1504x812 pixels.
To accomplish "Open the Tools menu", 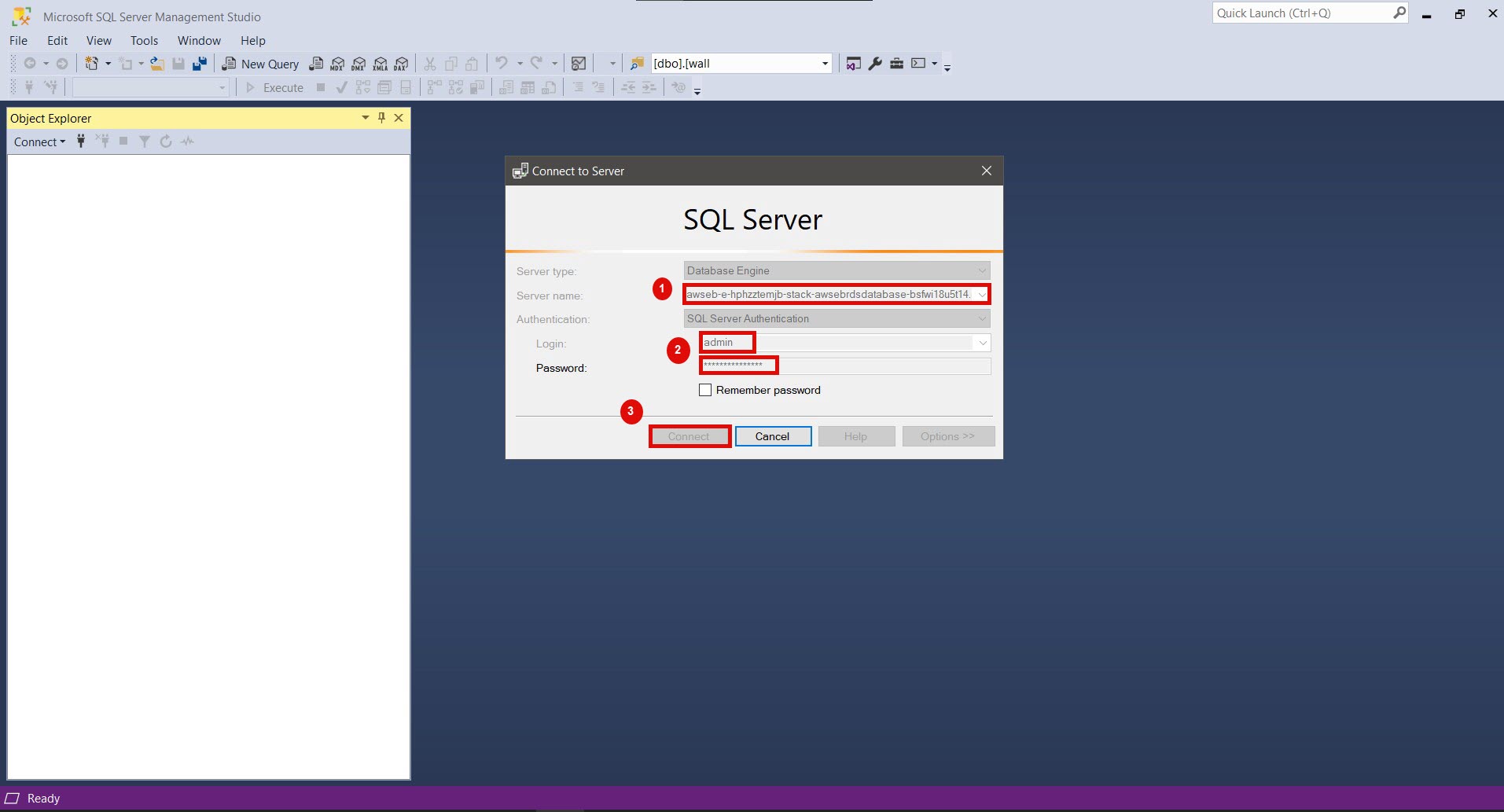I will pyautogui.click(x=145, y=40).
